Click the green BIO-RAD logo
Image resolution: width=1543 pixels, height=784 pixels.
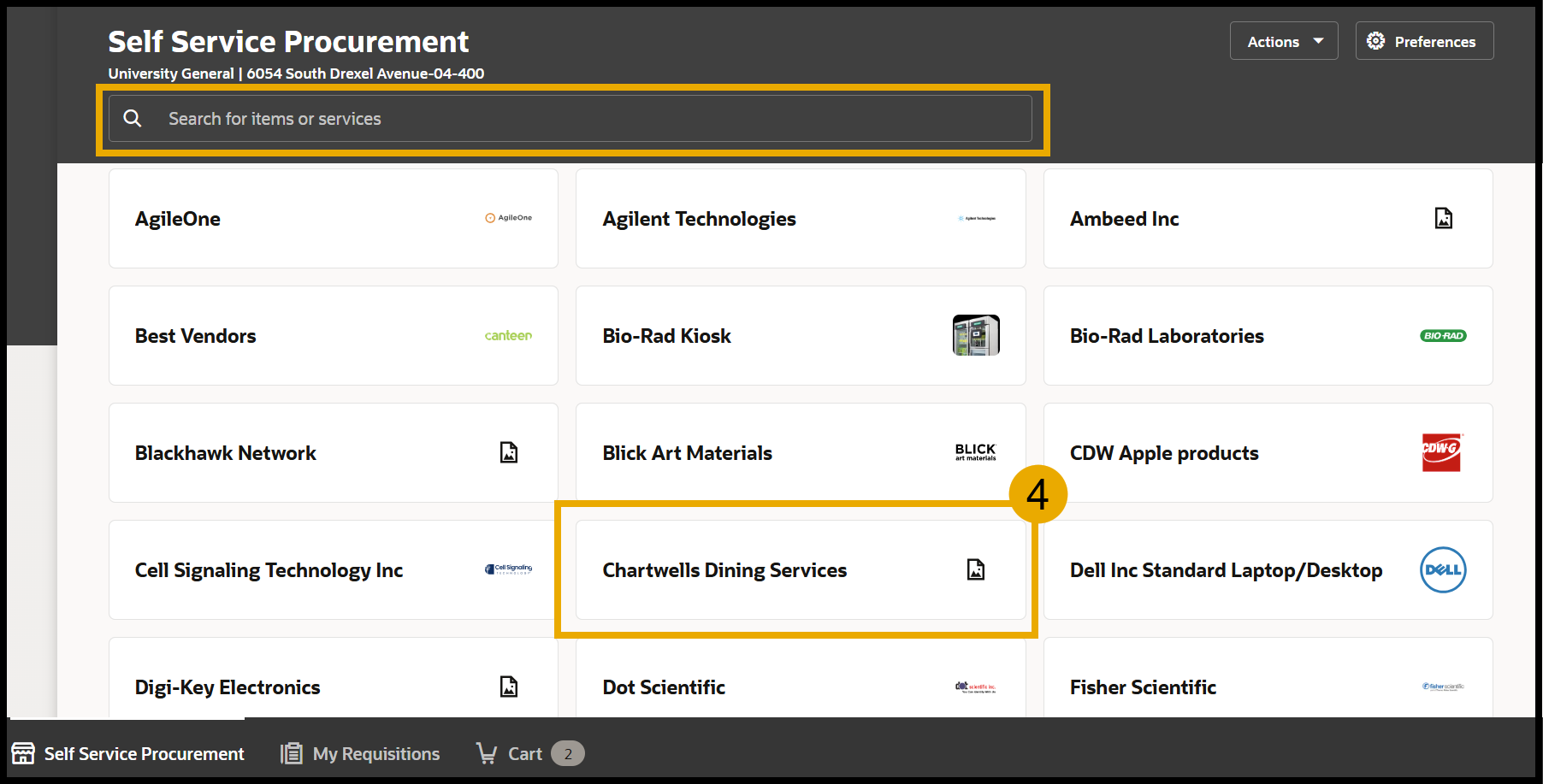[1444, 336]
